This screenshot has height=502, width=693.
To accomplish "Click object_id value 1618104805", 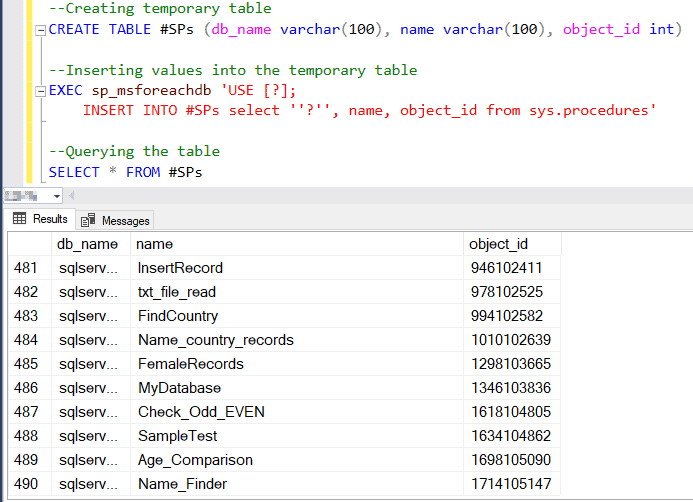I will pyautogui.click(x=512, y=412).
